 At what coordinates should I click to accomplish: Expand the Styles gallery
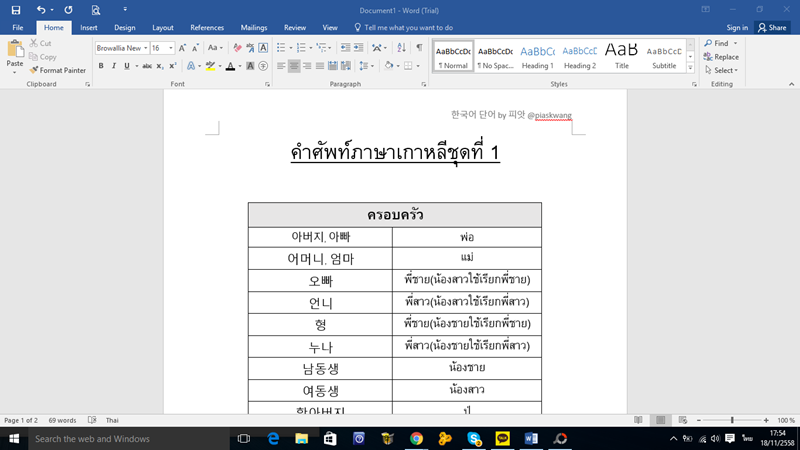point(690,68)
